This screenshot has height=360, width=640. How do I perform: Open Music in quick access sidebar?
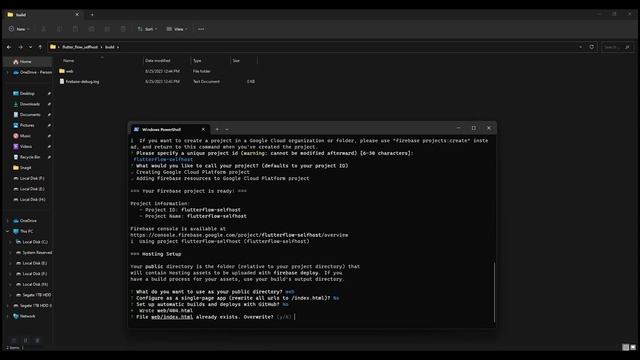tap(25, 136)
